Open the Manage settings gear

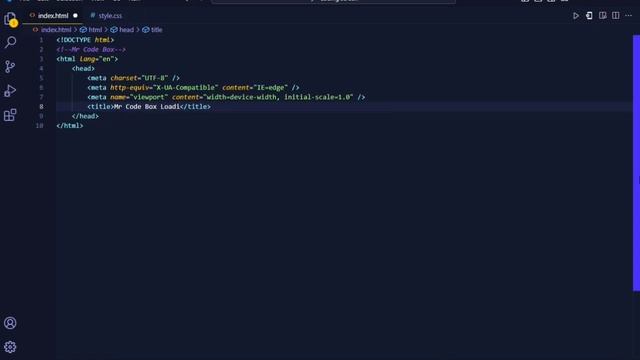10,347
